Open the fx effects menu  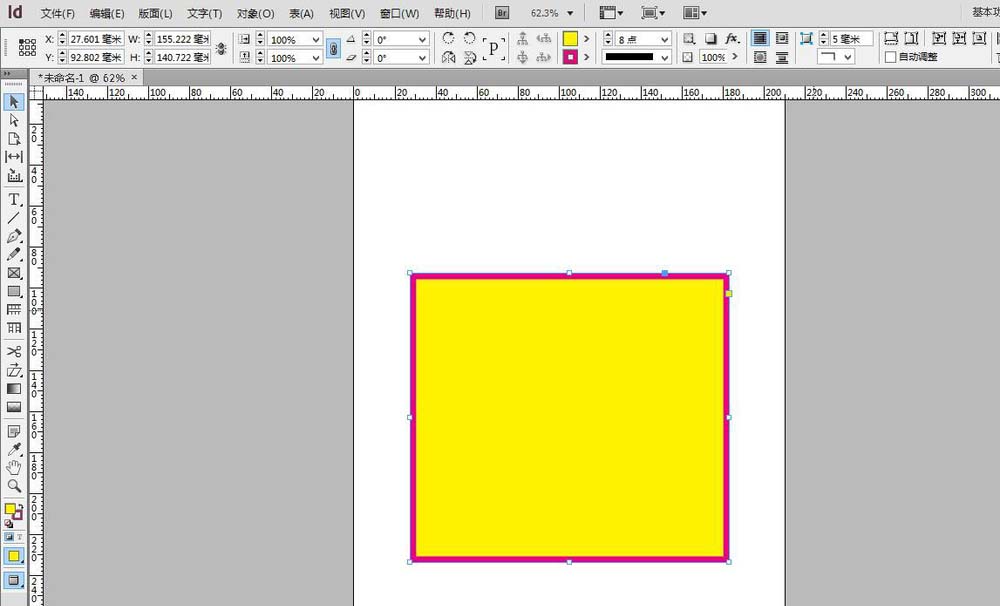[732, 39]
